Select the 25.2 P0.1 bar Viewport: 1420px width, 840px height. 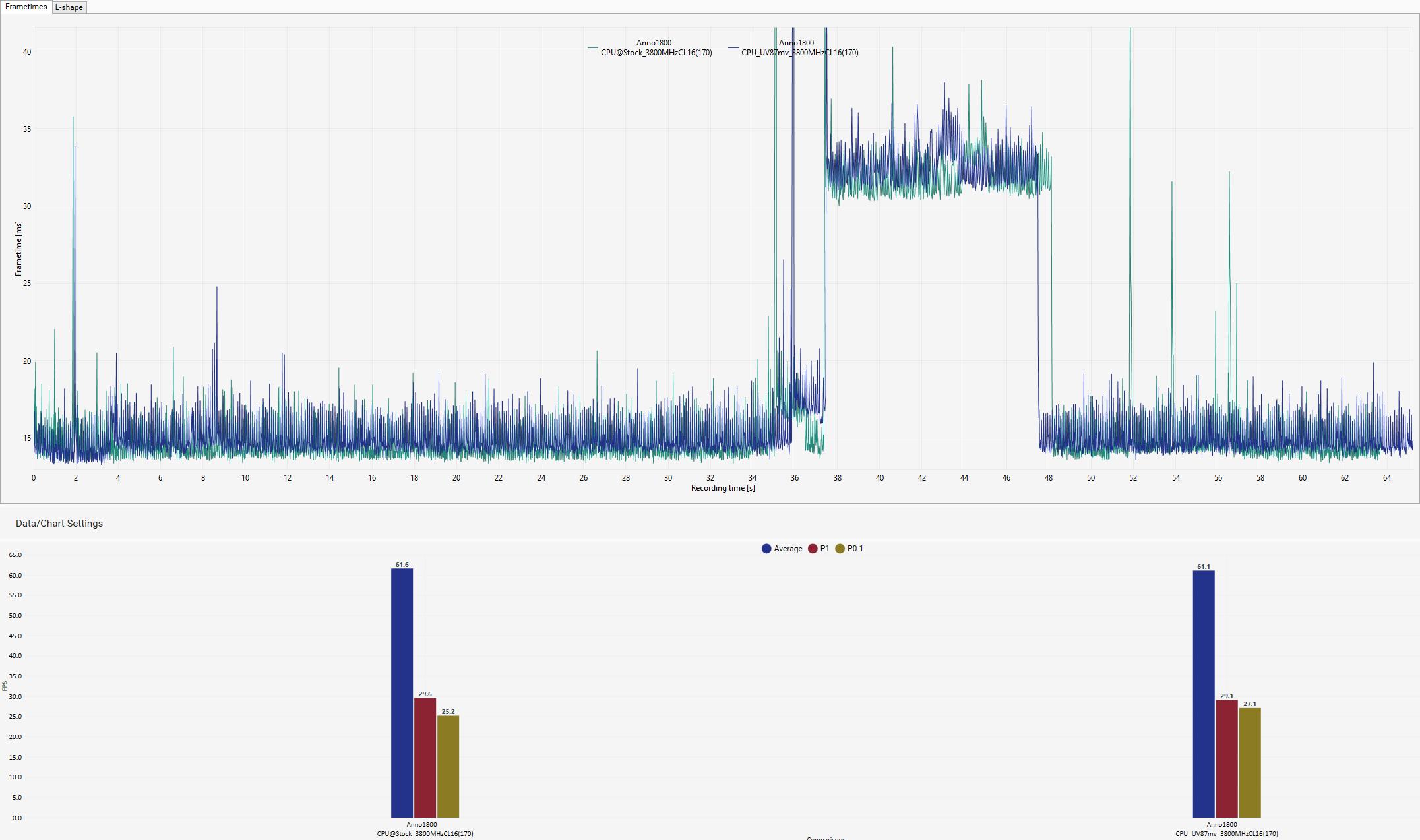[448, 766]
